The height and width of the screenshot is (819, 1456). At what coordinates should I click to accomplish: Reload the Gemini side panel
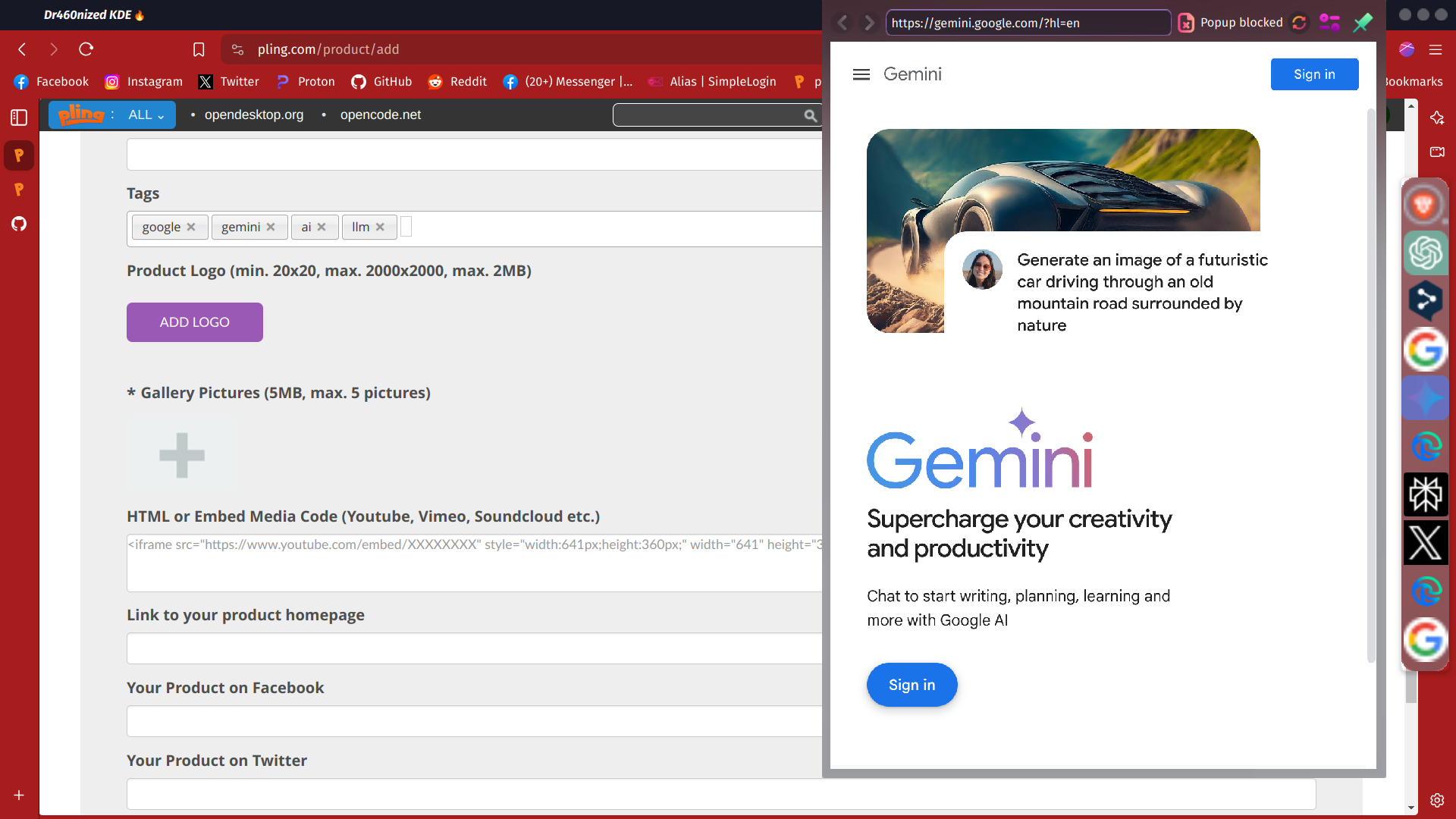pos(1299,23)
